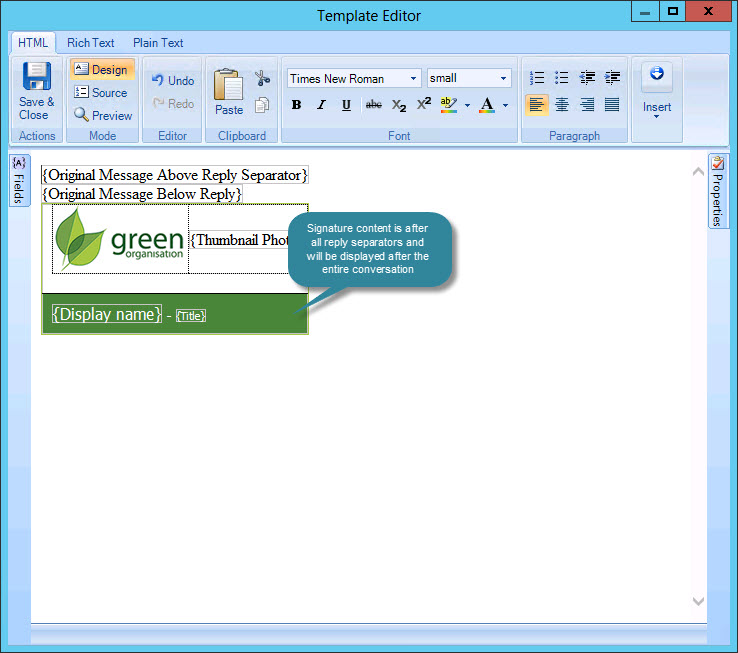Switch to the Plain Text tab
738x653 pixels.
(158, 43)
